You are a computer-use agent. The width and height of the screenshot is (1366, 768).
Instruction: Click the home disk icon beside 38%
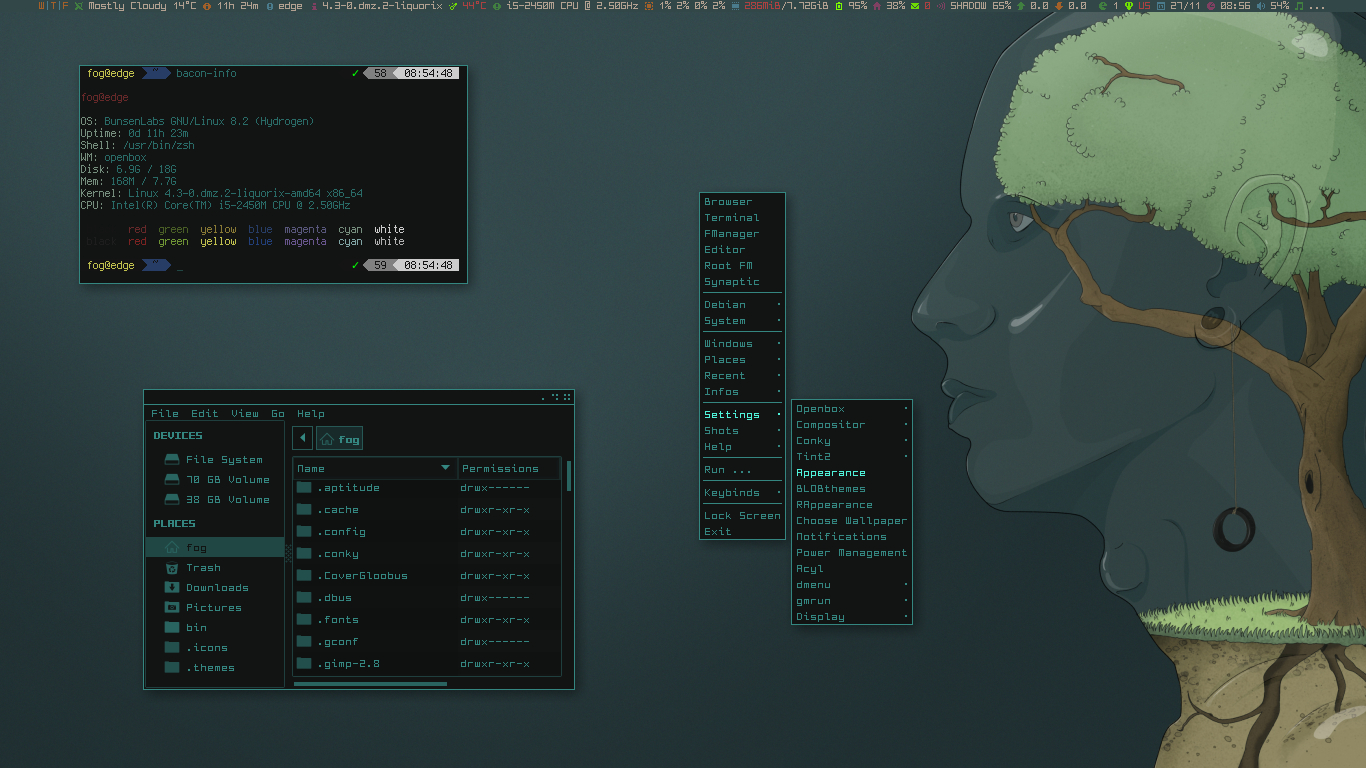pos(878,6)
